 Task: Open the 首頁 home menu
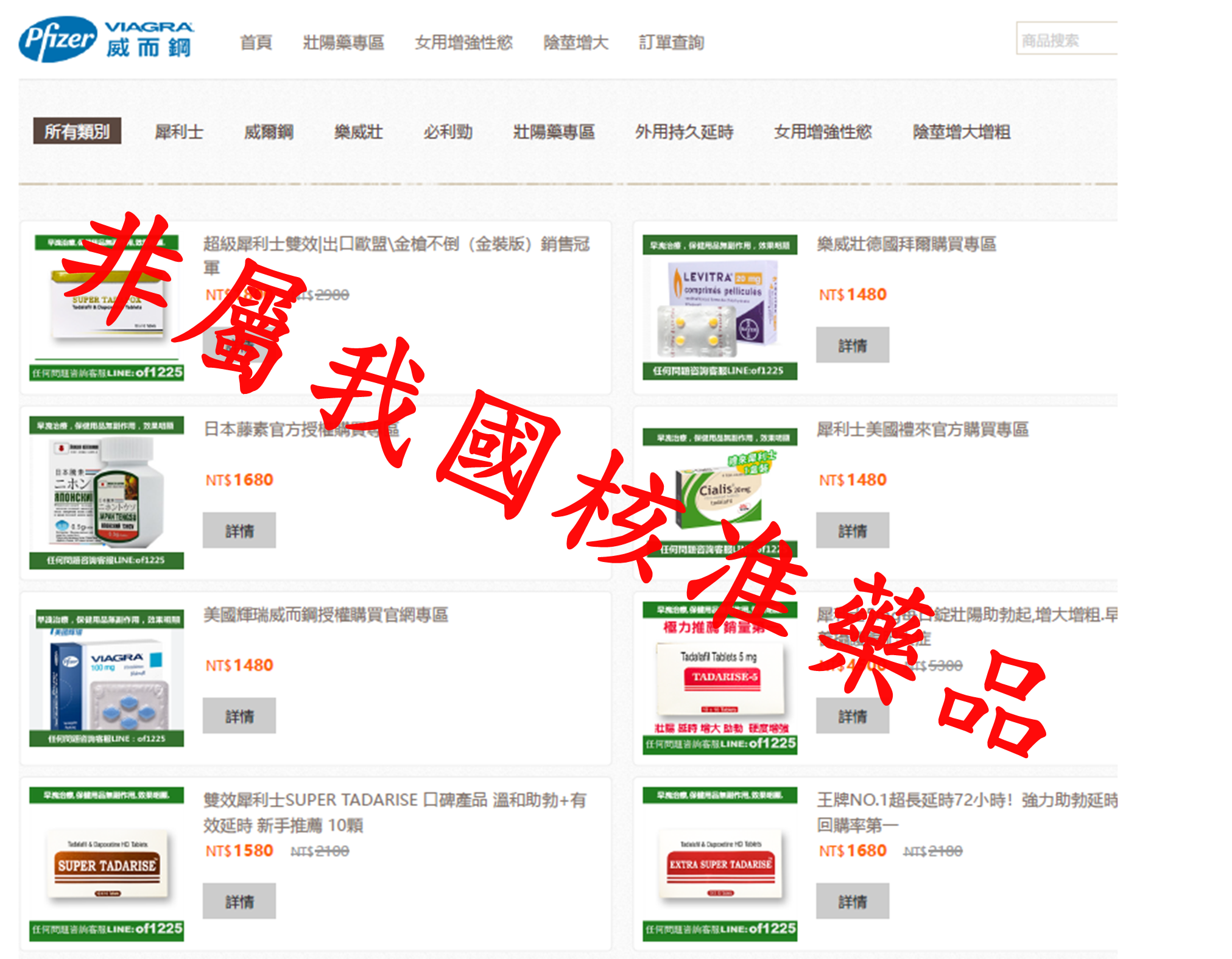[256, 43]
